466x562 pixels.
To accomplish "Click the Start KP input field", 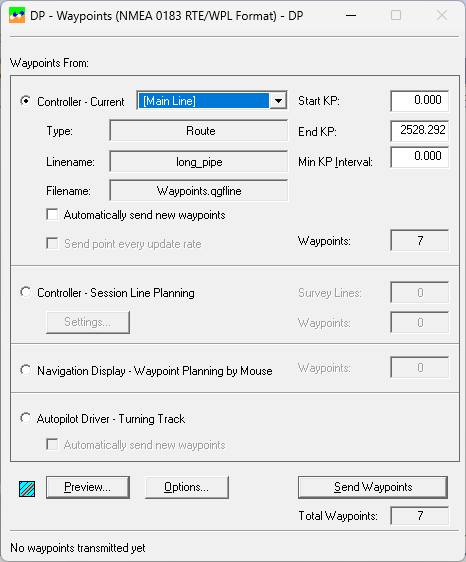I will pyautogui.click(x=419, y=101).
